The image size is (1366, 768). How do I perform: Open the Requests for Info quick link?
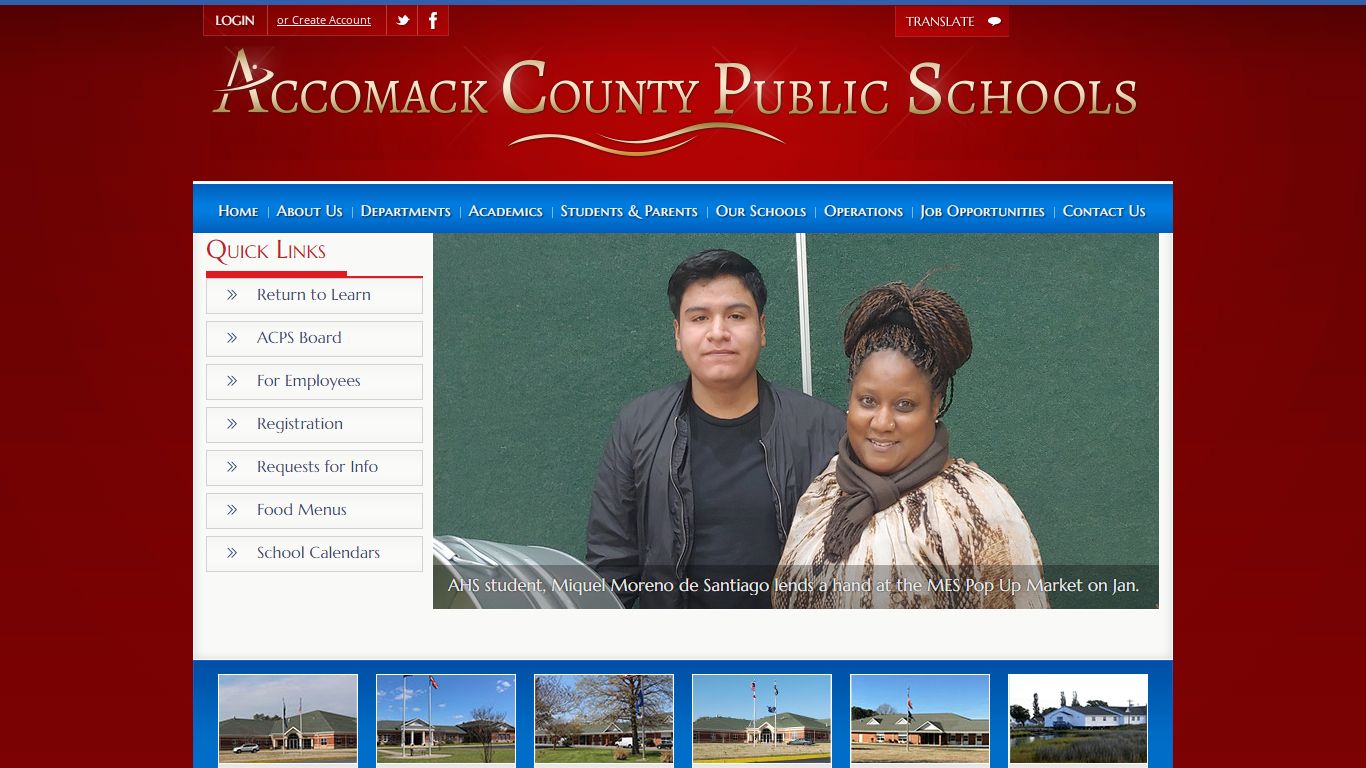314,467
